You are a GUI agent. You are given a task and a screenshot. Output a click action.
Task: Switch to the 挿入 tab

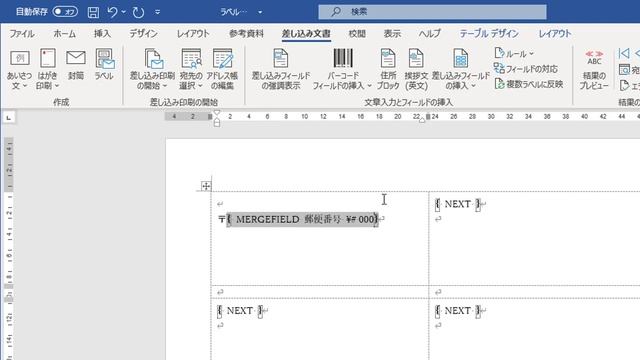pyautogui.click(x=102, y=34)
